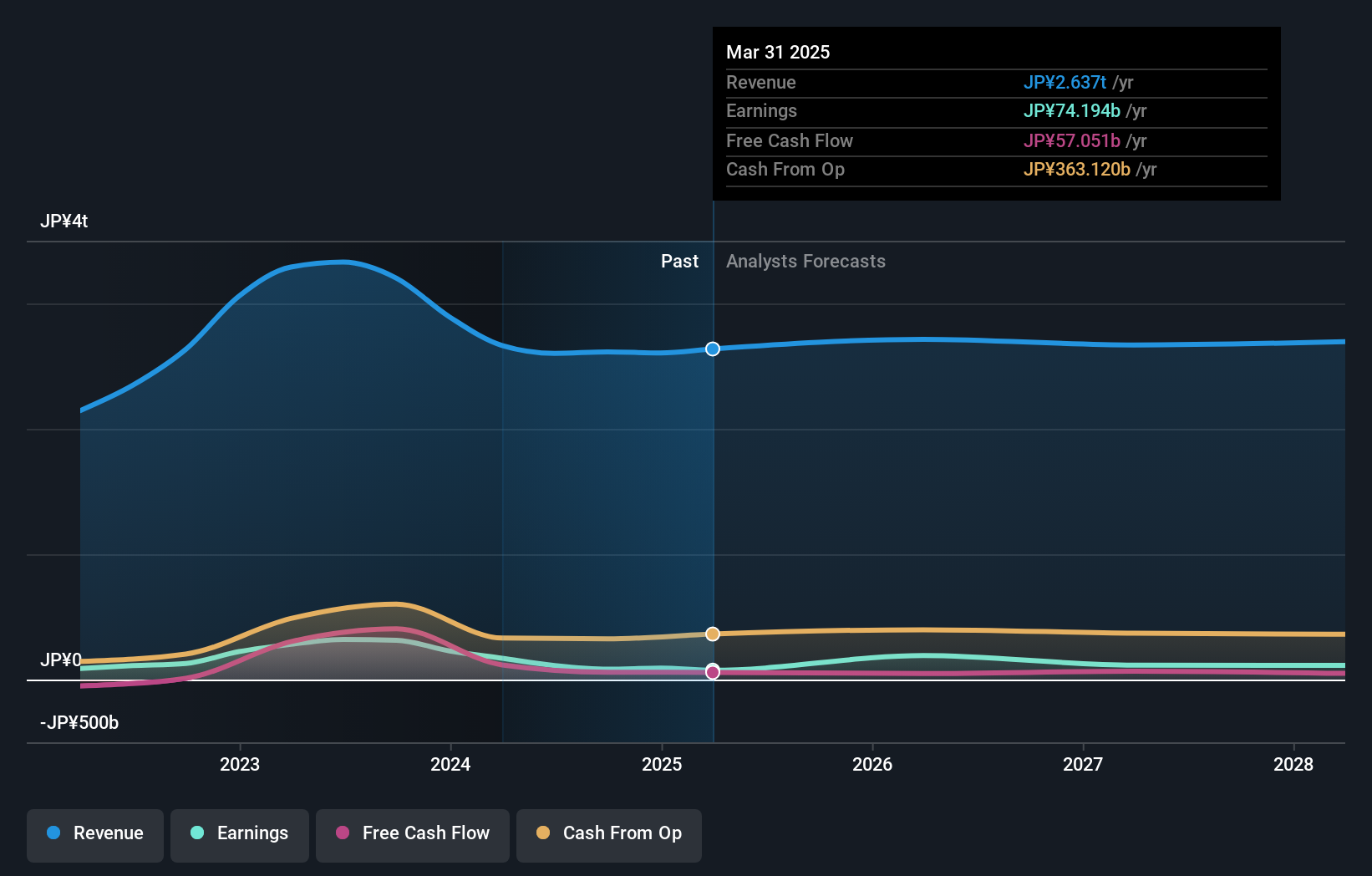The image size is (1372, 876).
Task: Click the 2027 x-axis label
Action: [x=1083, y=764]
